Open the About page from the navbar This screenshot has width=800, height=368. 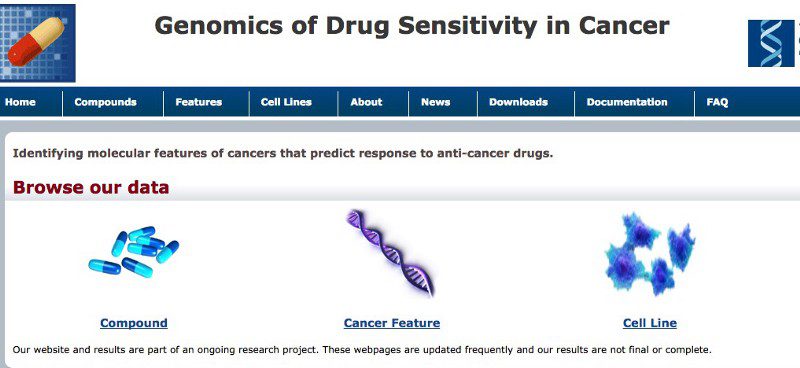366,102
